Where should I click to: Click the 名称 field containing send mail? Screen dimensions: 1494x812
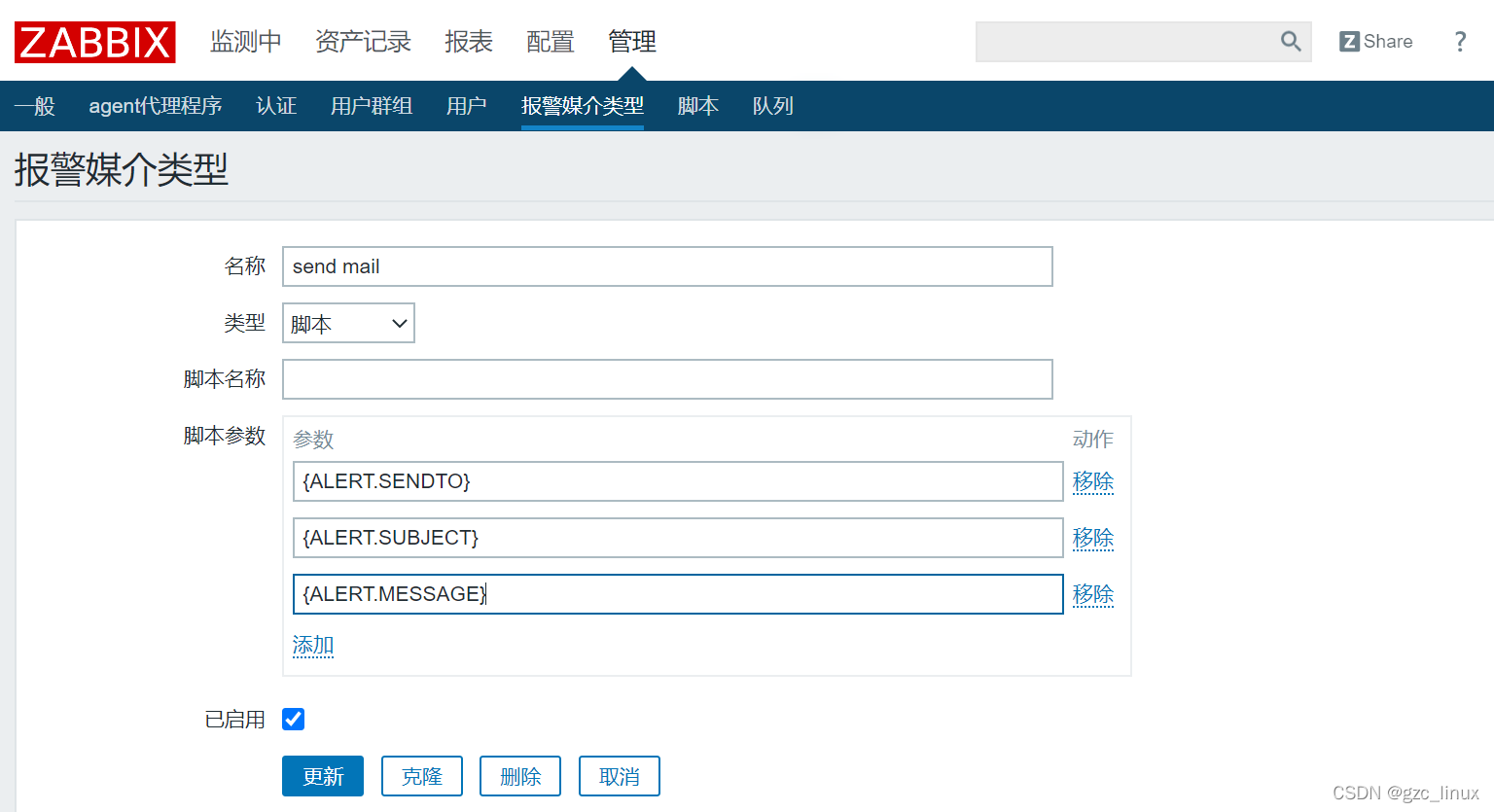click(667, 266)
